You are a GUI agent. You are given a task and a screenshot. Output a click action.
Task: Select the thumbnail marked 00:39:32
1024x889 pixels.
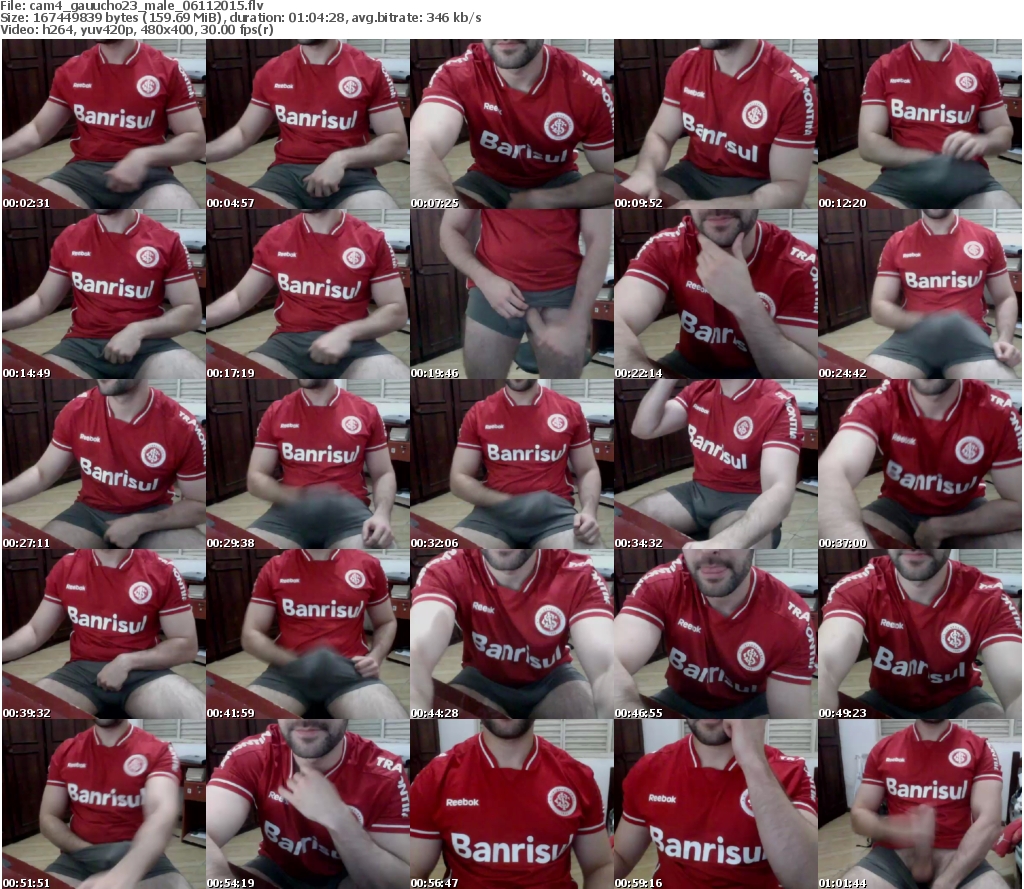pyautogui.click(x=104, y=634)
